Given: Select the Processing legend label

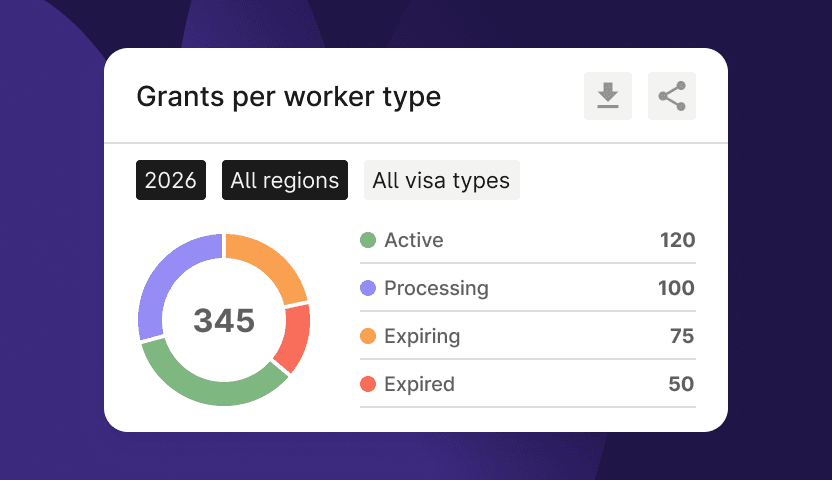Looking at the screenshot, I should [436, 288].
